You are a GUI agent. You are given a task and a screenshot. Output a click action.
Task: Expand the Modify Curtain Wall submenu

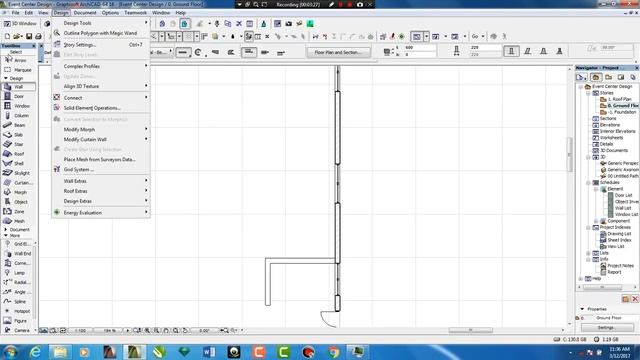[x=101, y=140]
